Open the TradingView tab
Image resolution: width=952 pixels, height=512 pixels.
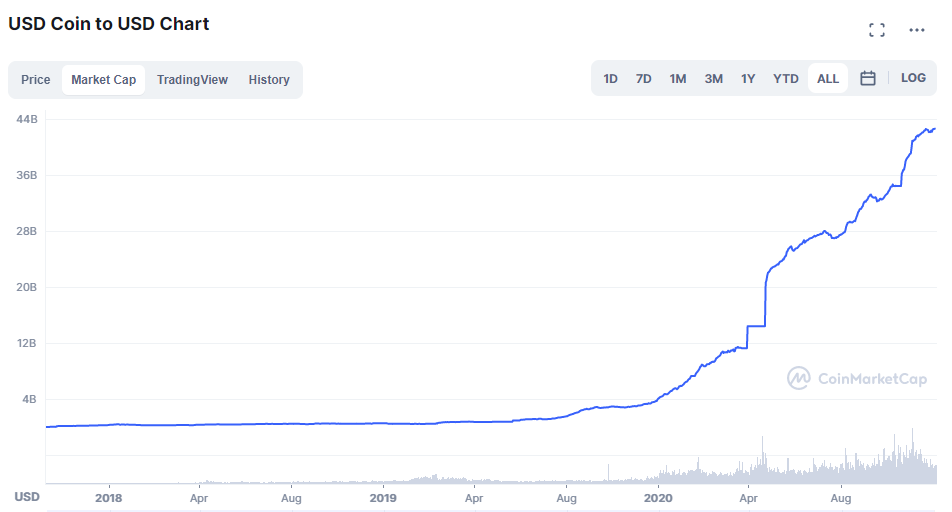pos(192,80)
